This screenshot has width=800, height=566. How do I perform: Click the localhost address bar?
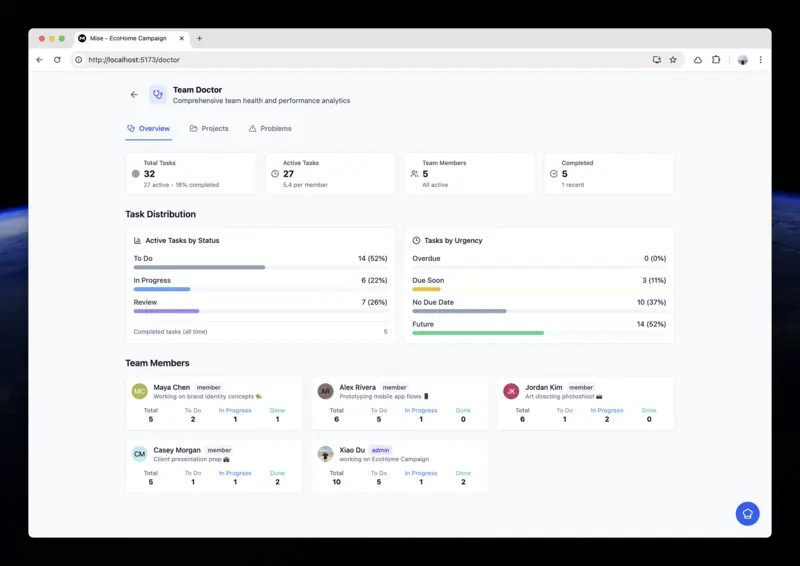[360, 60]
